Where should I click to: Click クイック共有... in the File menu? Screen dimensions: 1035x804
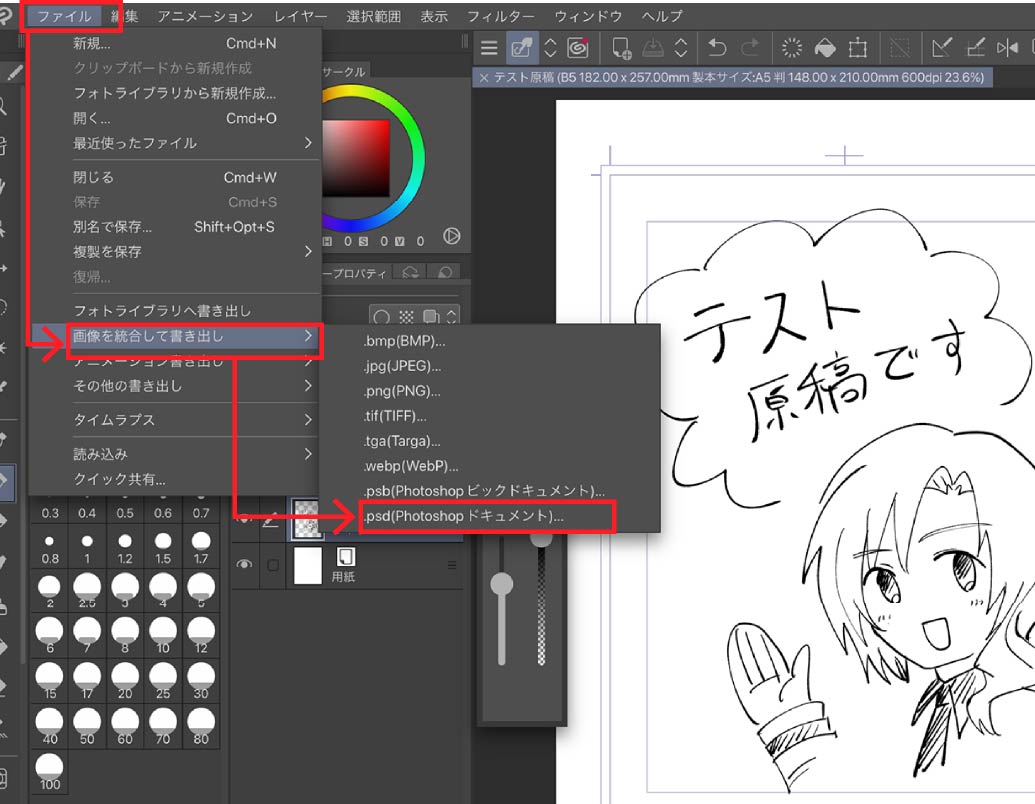coord(120,479)
